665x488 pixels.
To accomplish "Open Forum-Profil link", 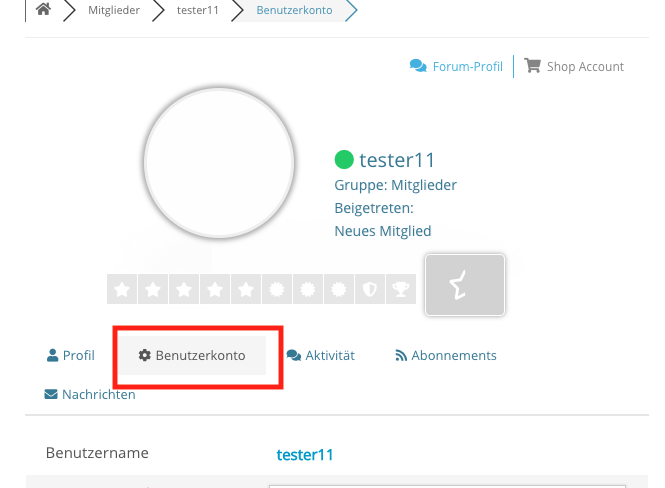I will [467, 67].
